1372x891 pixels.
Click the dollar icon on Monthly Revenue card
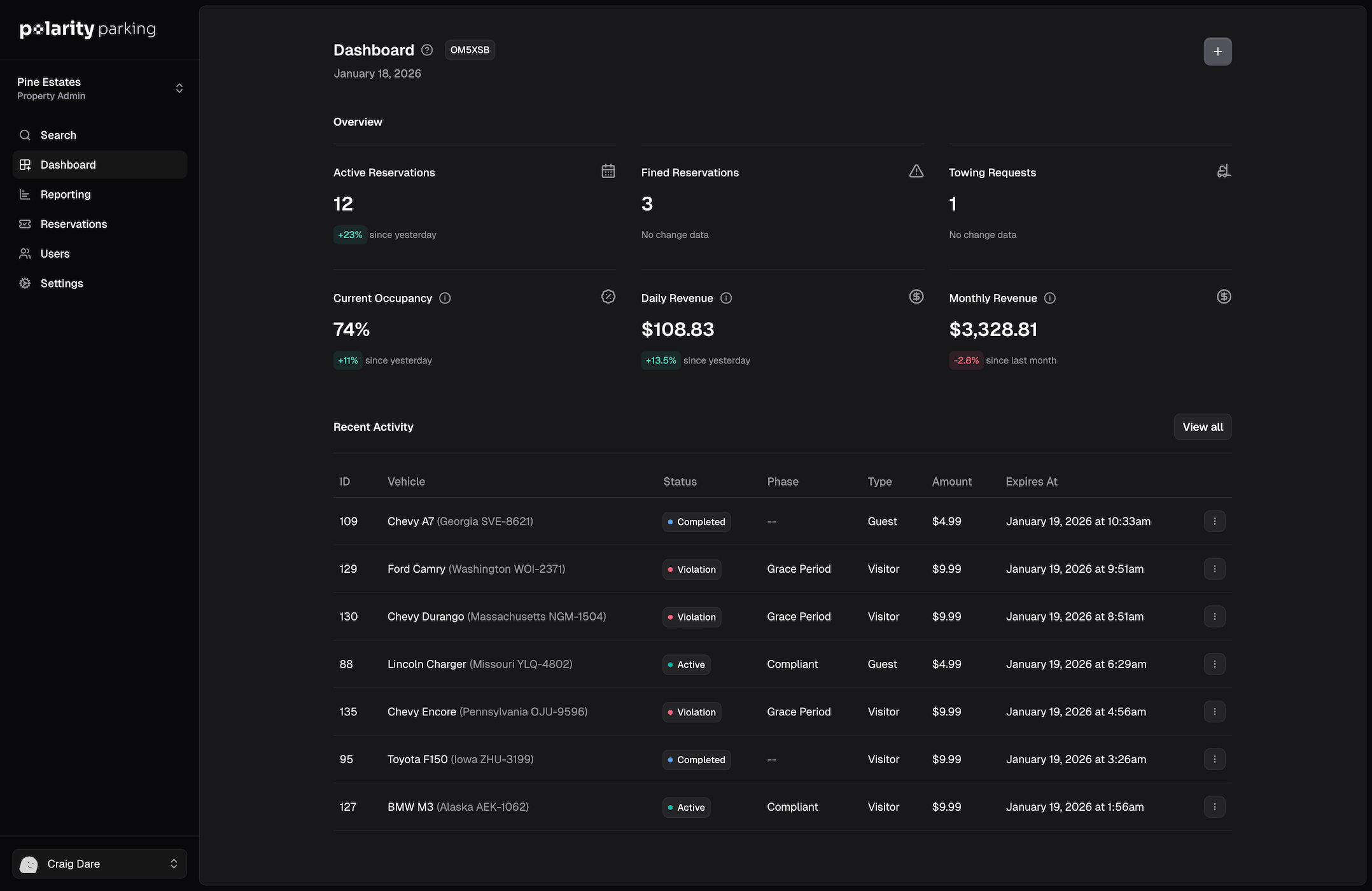point(1223,297)
